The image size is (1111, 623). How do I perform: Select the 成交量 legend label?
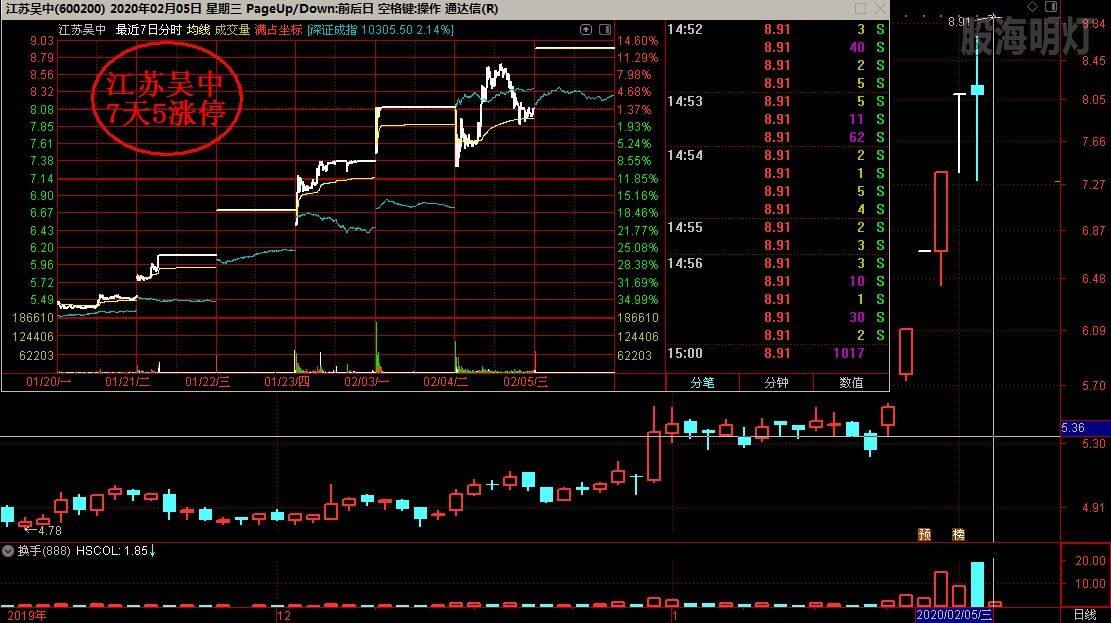(232, 30)
